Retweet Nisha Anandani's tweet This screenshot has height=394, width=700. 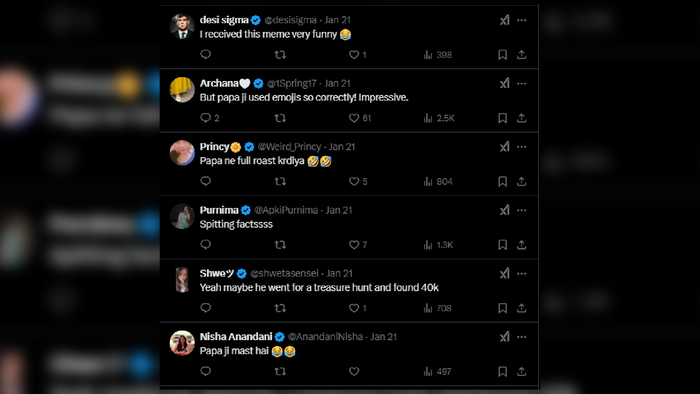tap(280, 371)
